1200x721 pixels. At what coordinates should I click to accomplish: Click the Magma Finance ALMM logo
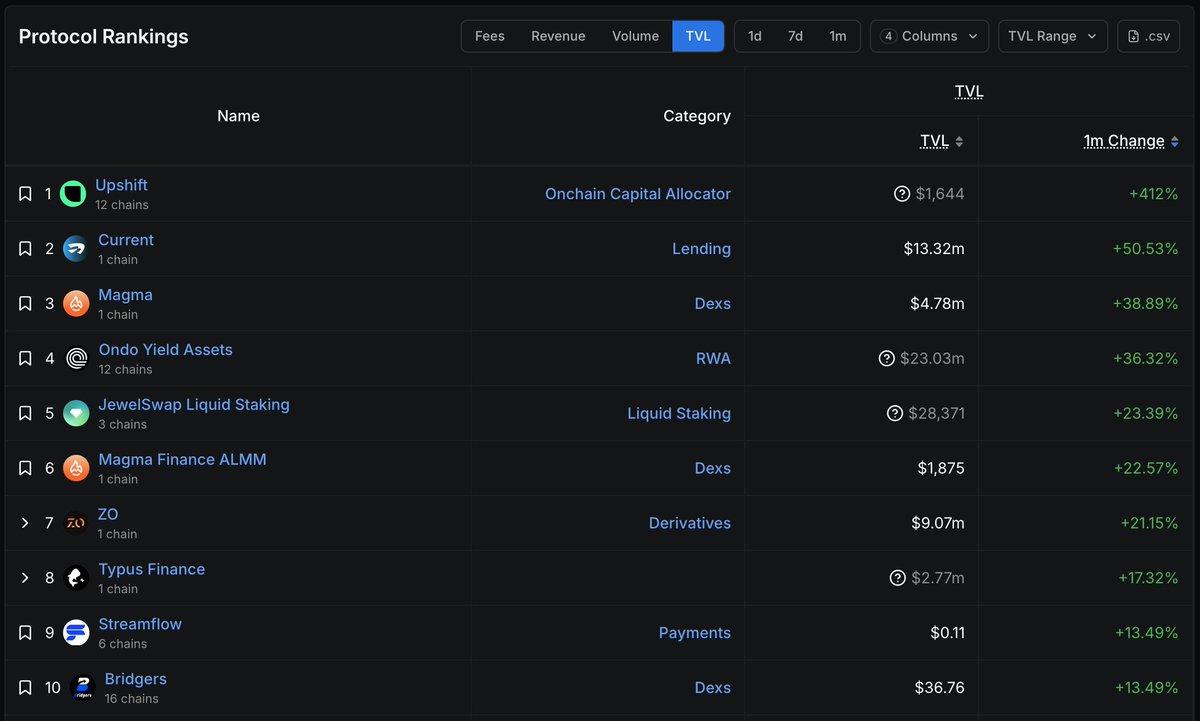[x=76, y=468]
